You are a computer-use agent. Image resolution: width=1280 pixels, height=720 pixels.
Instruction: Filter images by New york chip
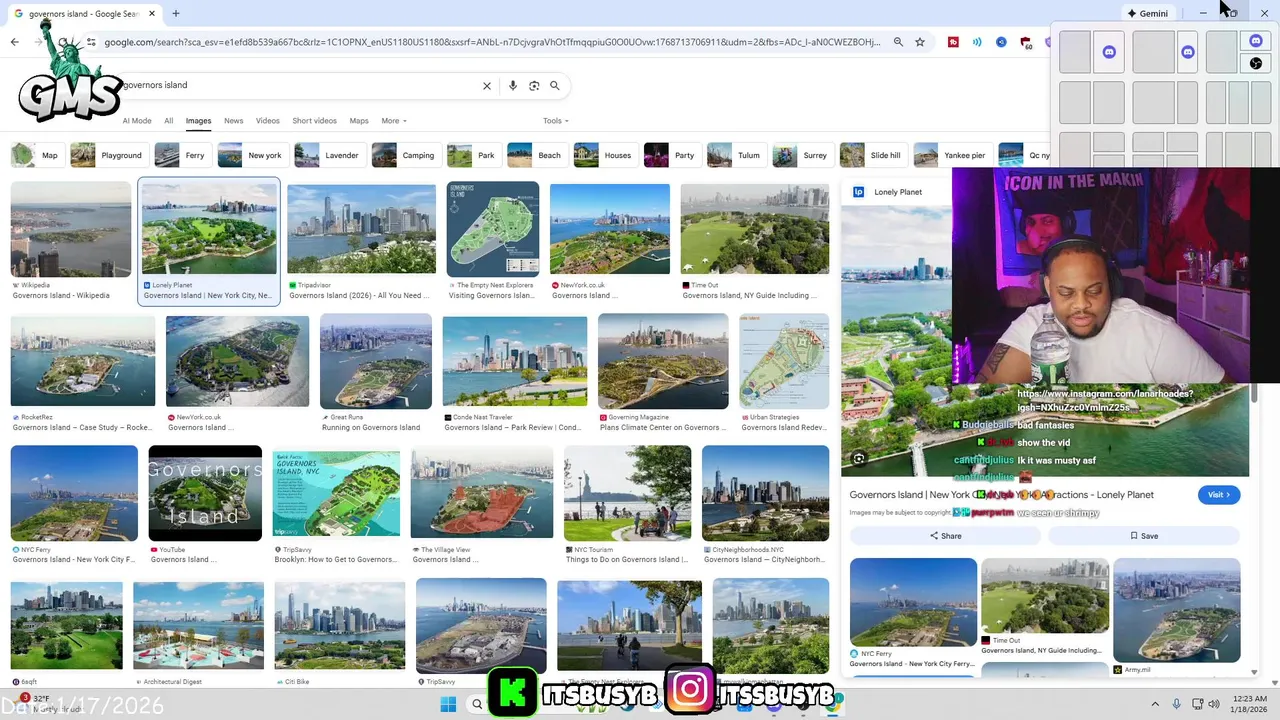[x=252, y=155]
